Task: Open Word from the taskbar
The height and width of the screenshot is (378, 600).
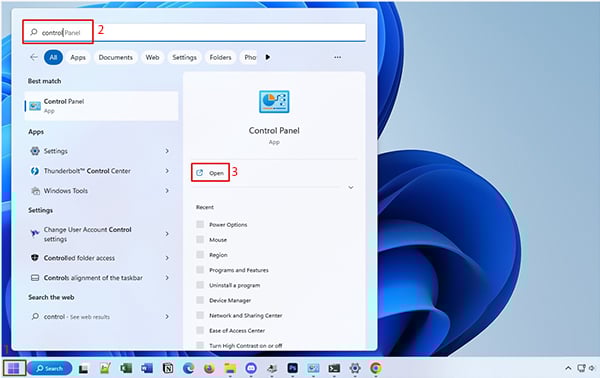Action: [x=147, y=368]
